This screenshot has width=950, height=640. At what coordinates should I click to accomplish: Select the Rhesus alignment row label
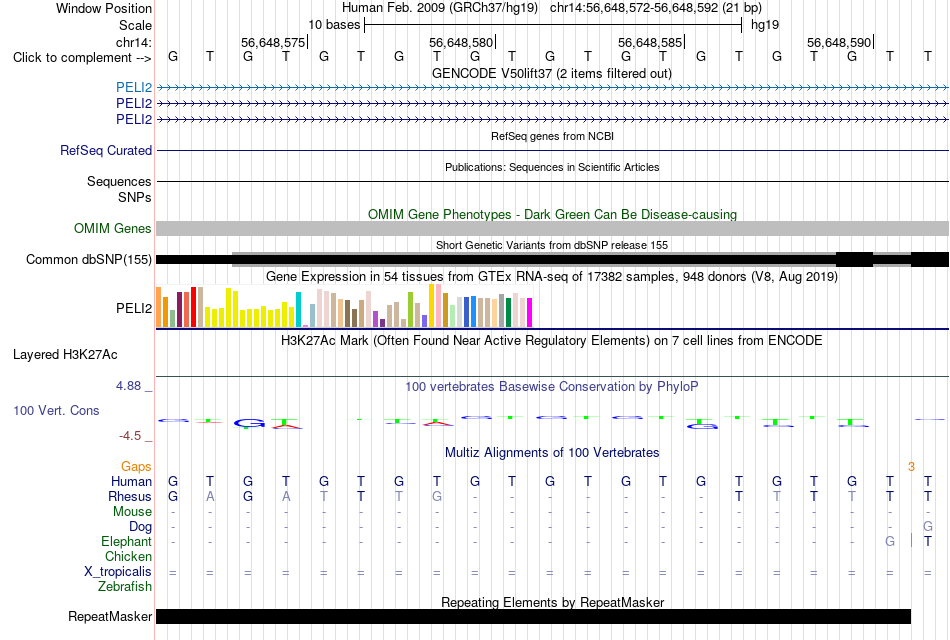coord(130,496)
